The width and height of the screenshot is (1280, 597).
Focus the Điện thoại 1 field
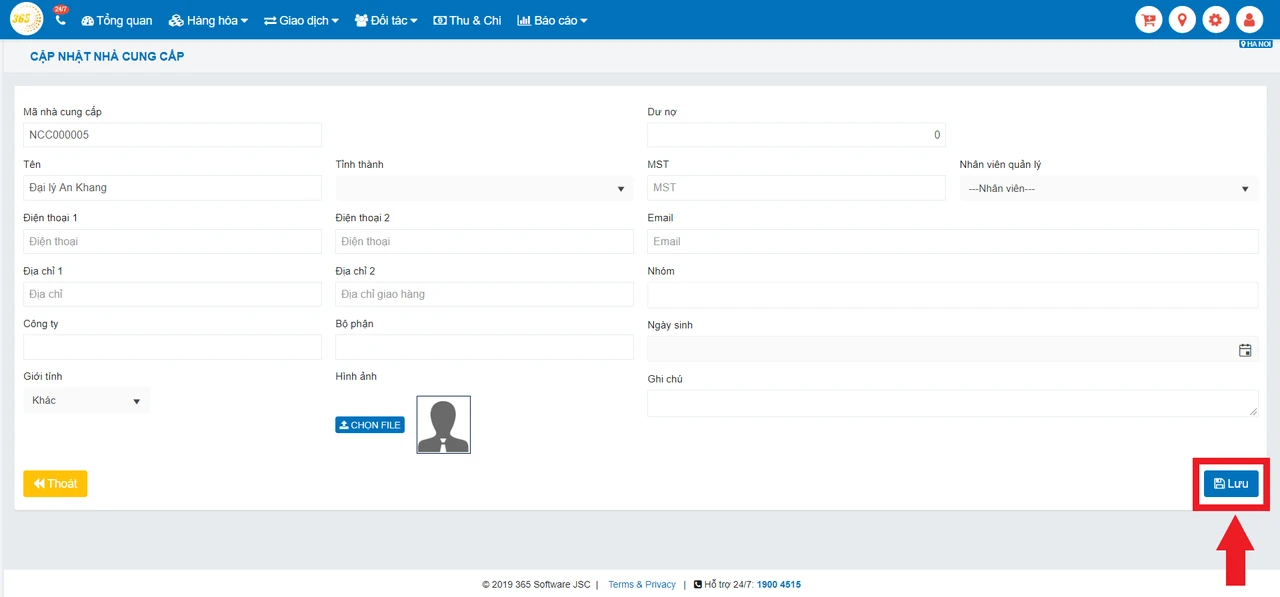(172, 241)
